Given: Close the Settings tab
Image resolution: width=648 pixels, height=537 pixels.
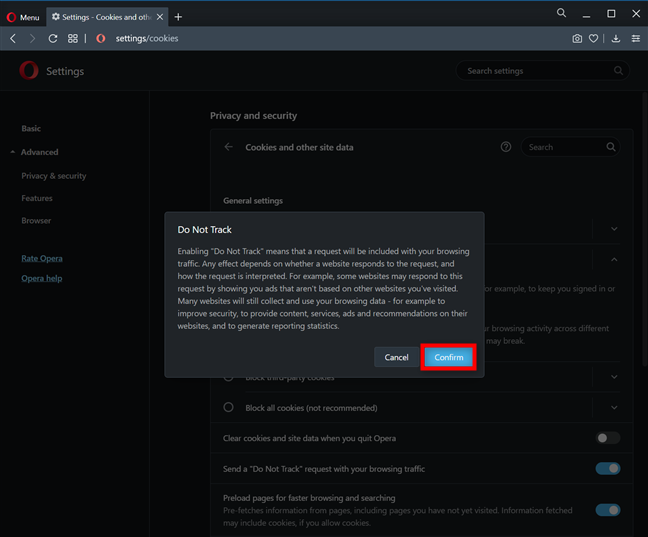Looking at the screenshot, I should click(160, 17).
